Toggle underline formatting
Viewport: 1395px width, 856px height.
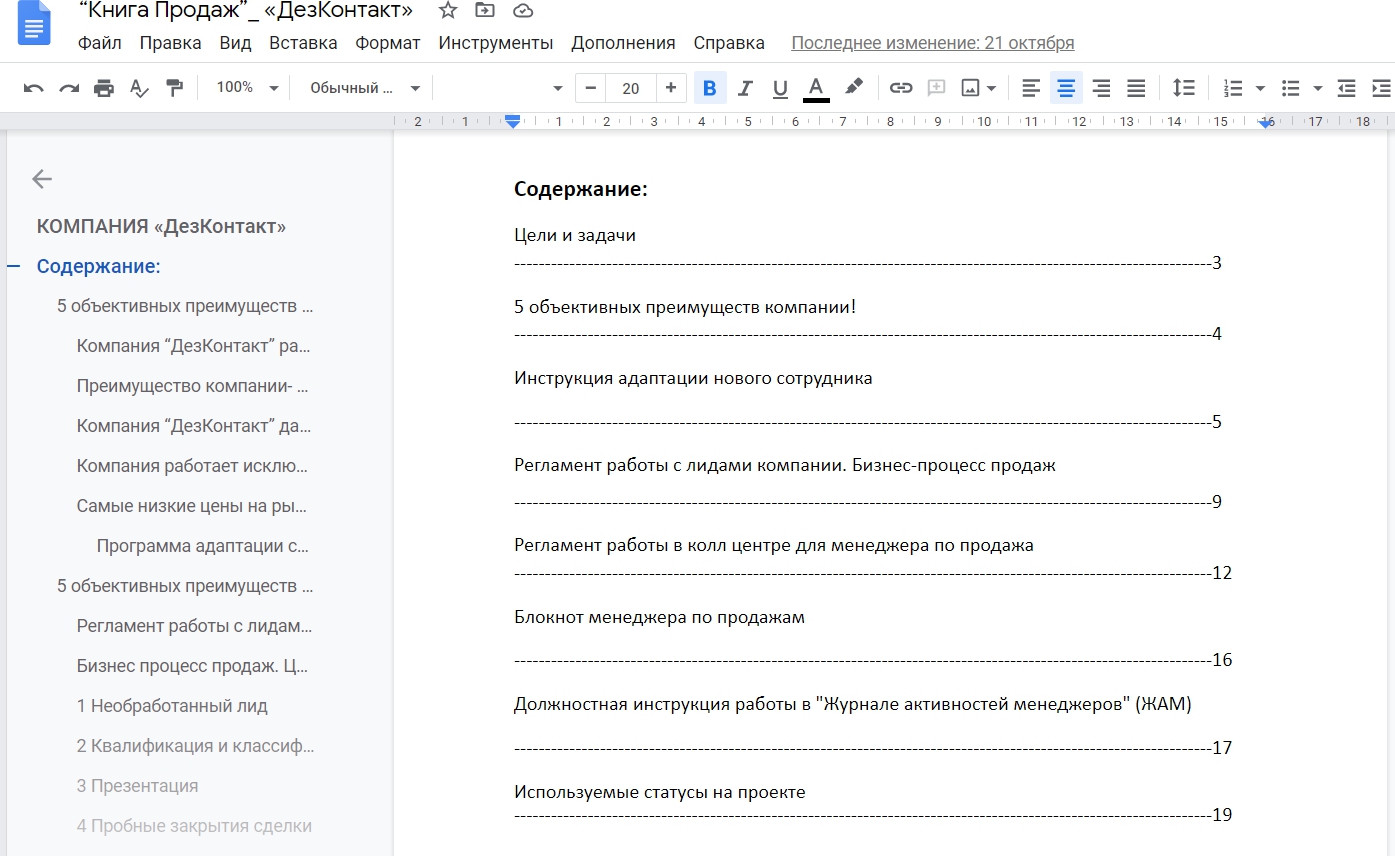pyautogui.click(x=780, y=88)
